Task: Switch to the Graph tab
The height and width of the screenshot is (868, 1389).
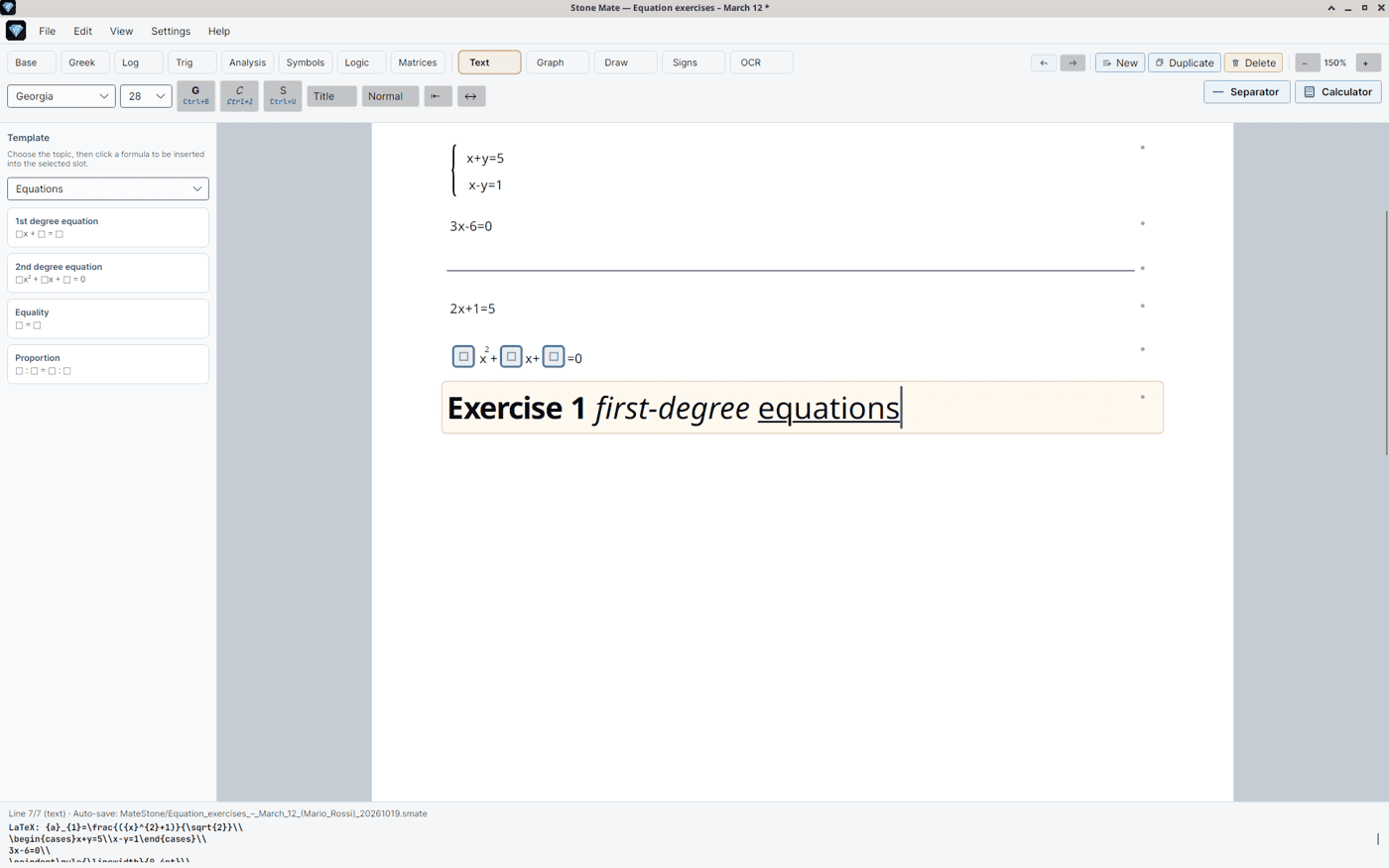Action: 558,62
